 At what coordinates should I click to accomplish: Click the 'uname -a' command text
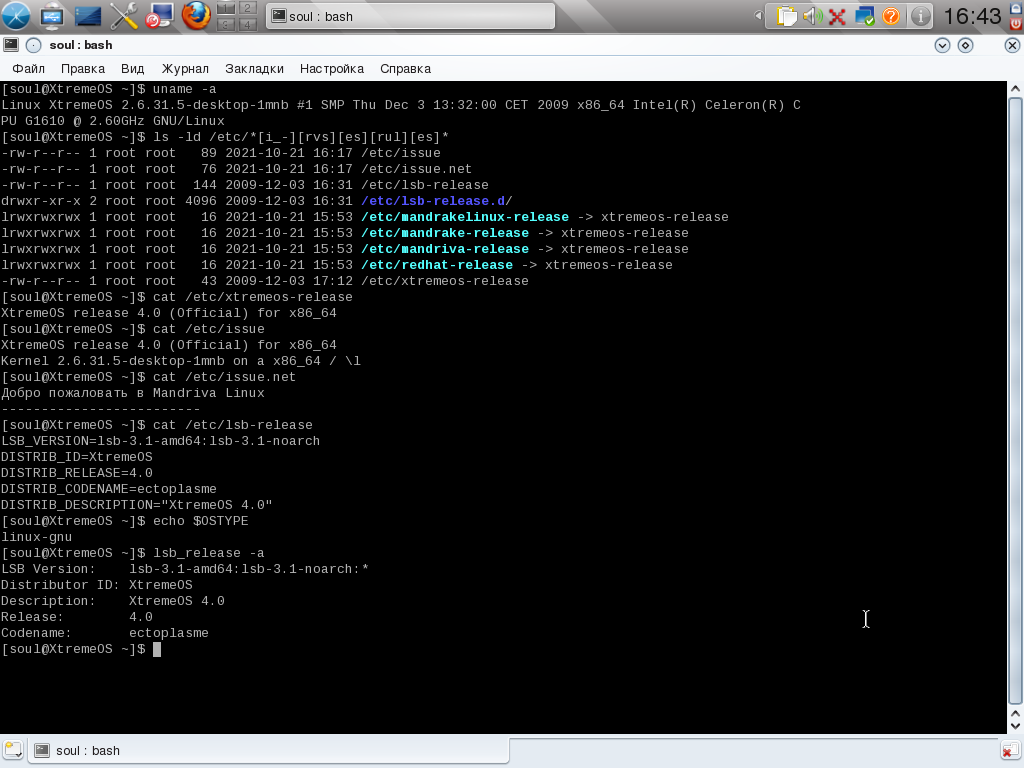pyautogui.click(x=185, y=89)
